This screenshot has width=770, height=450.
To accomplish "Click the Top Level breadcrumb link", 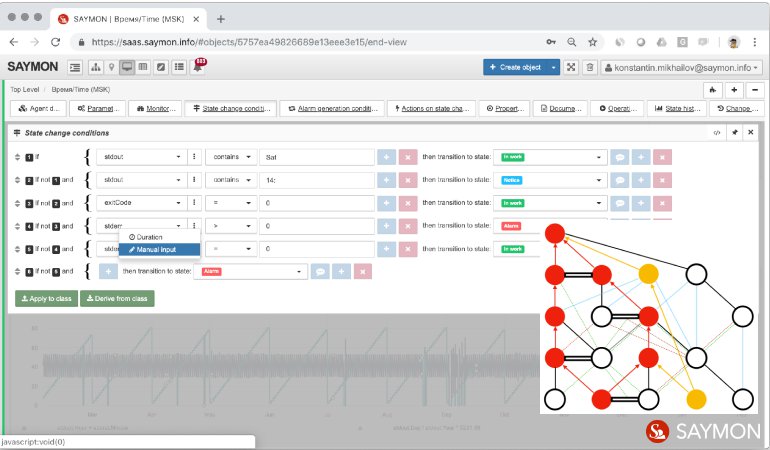I will (x=25, y=89).
